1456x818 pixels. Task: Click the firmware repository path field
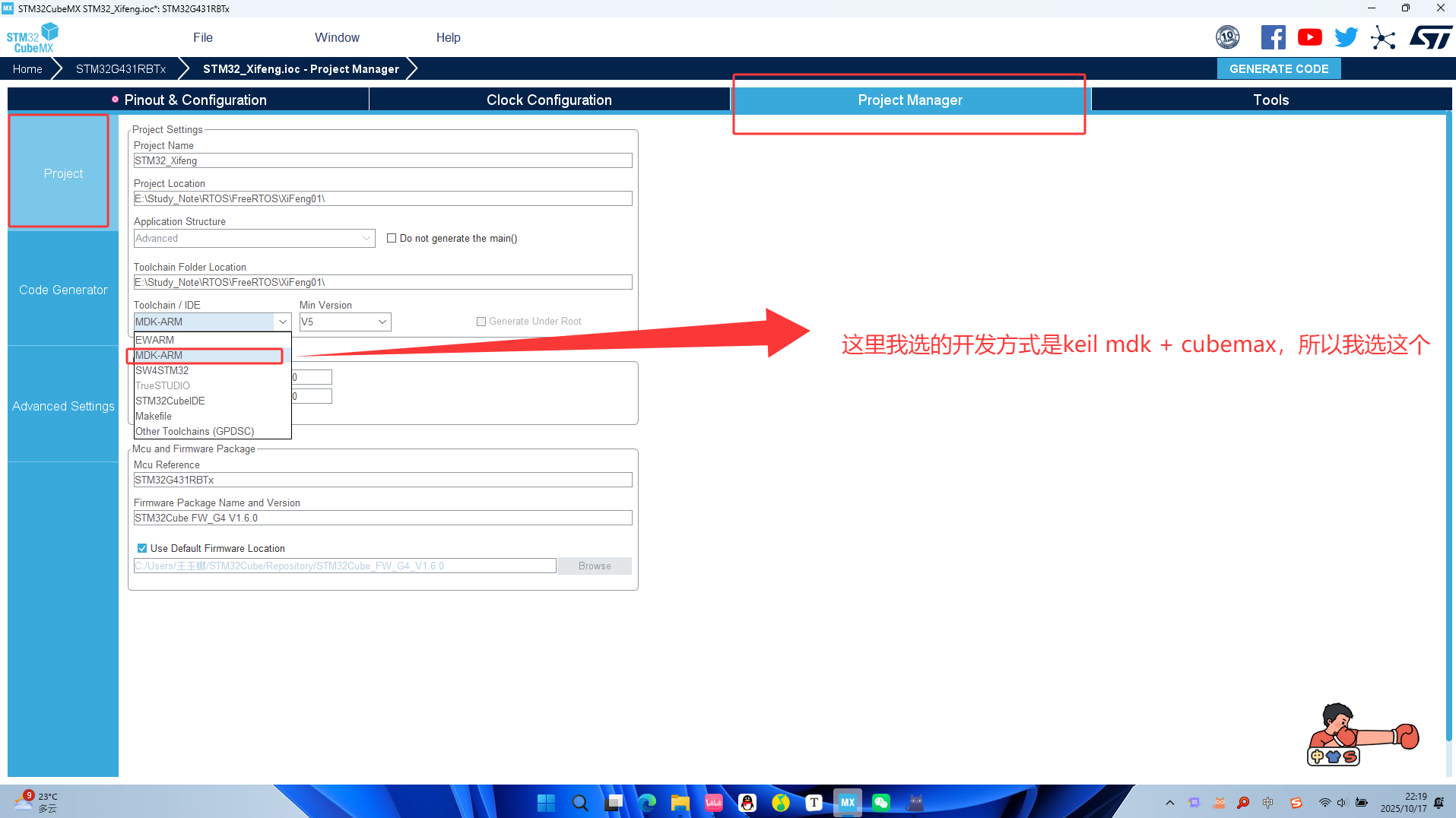(x=344, y=566)
